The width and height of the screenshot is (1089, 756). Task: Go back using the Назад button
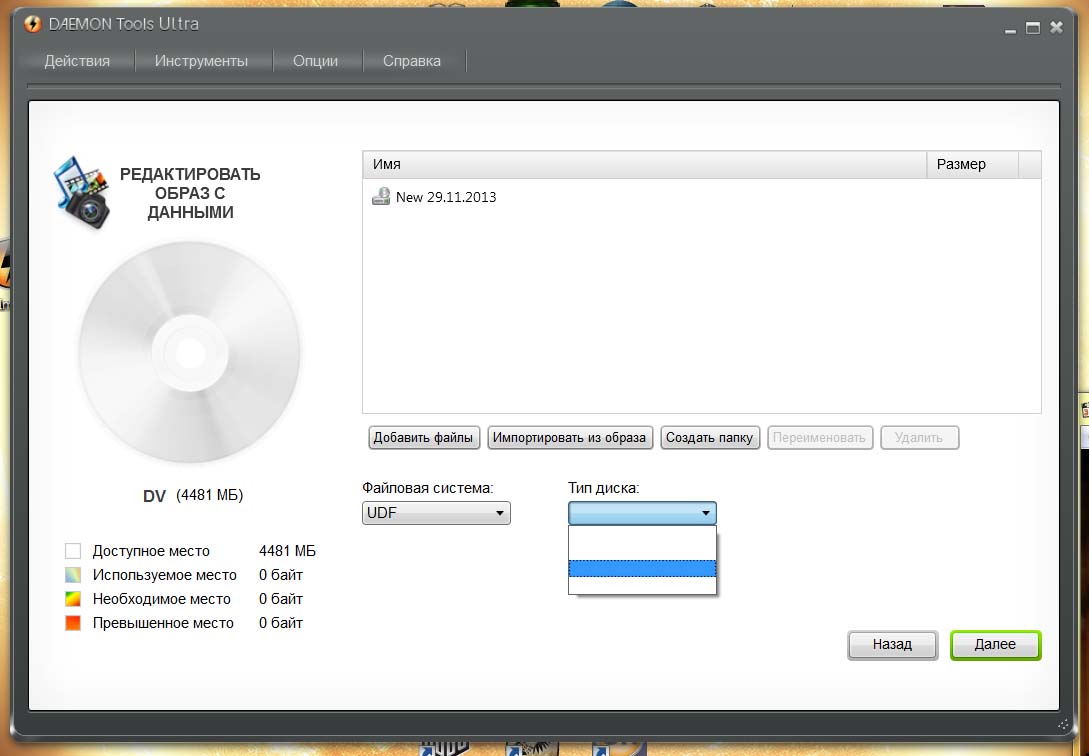tap(892, 645)
